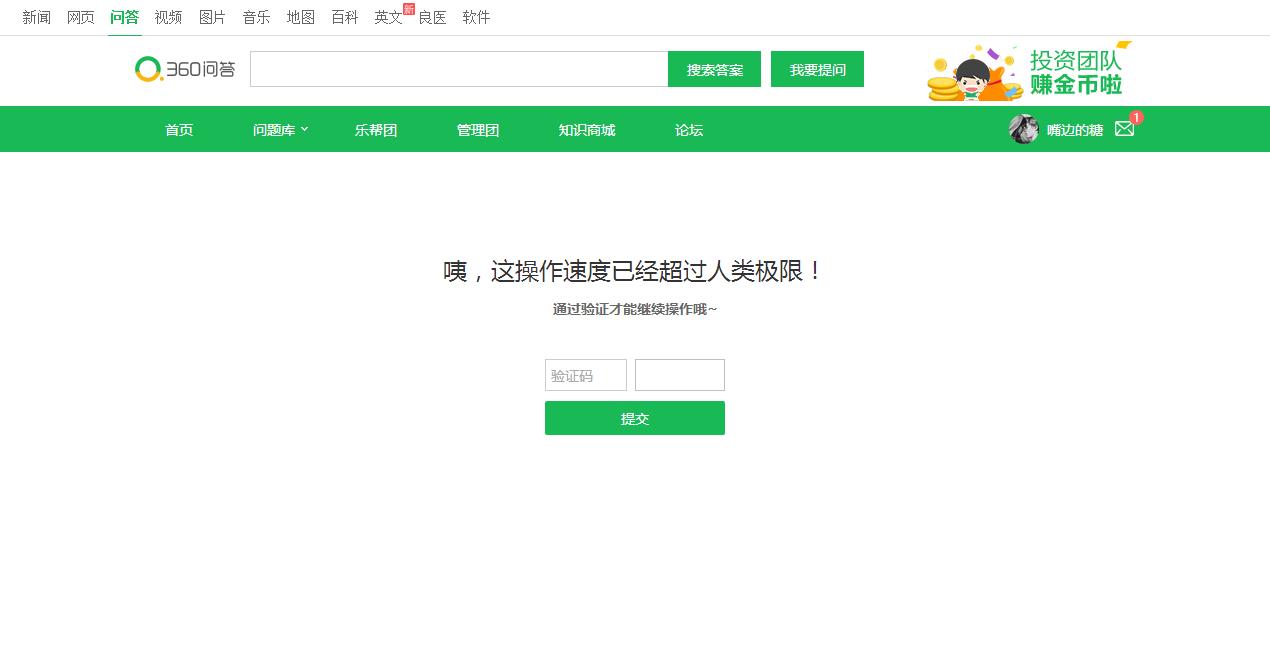Open the 视频 section

[168, 17]
